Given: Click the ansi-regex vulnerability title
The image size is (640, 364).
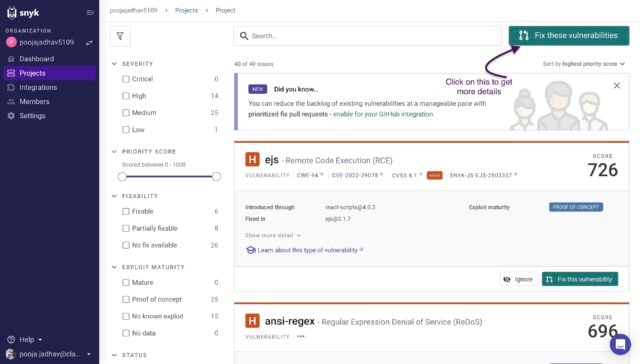Looking at the screenshot, I should point(290,321).
